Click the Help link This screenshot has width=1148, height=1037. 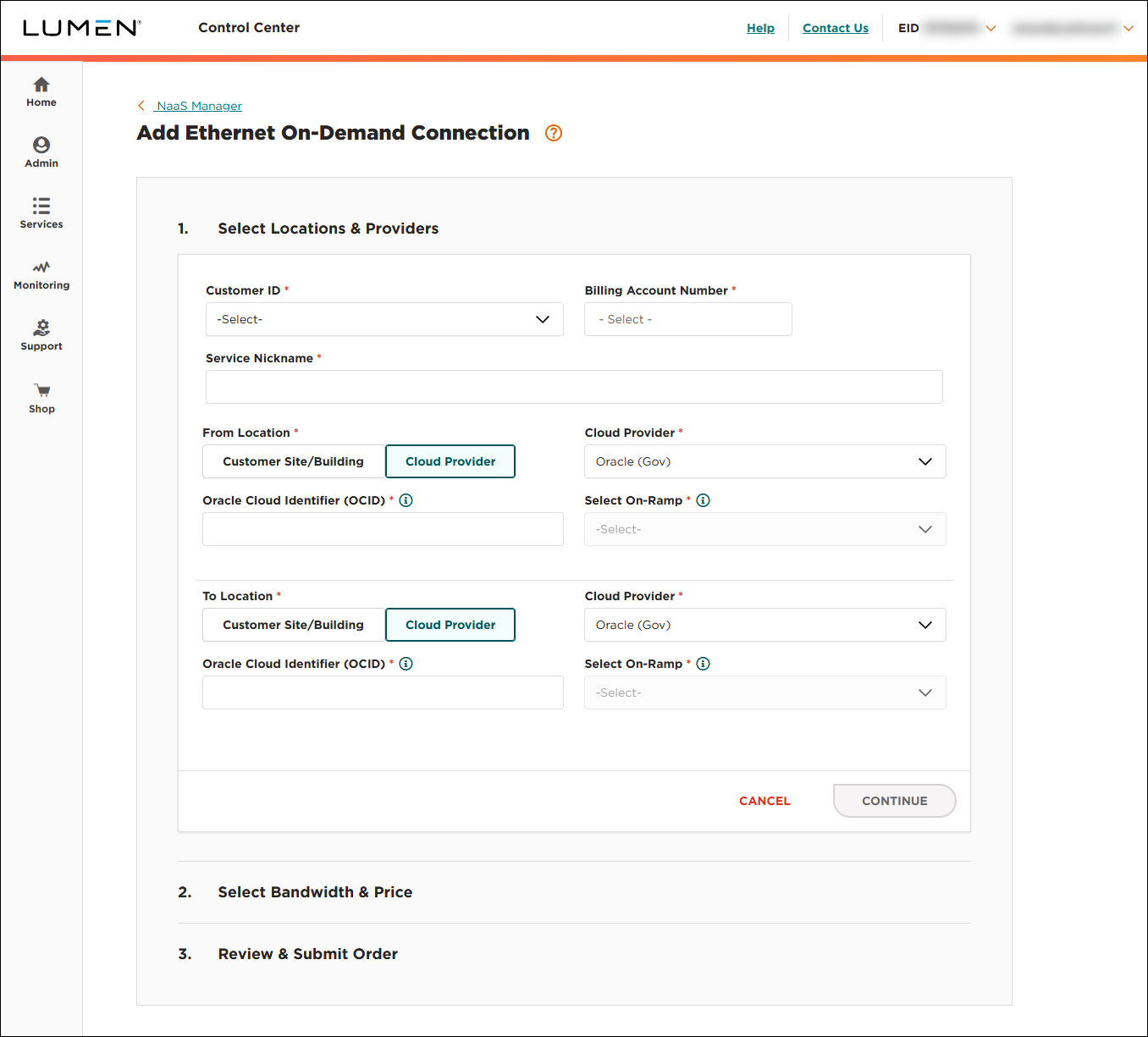(x=760, y=28)
